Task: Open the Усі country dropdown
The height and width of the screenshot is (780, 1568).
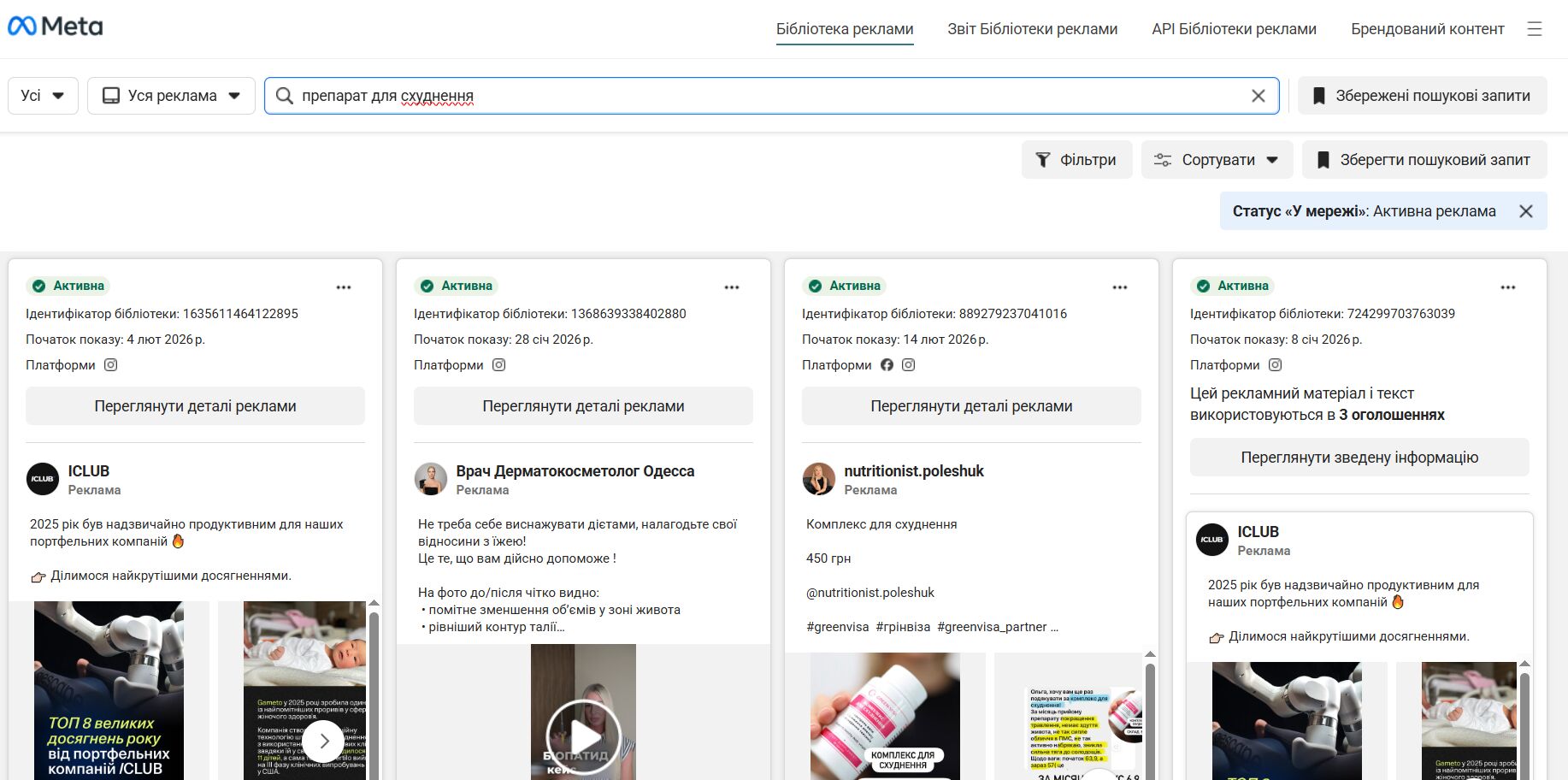Action: tap(43, 96)
